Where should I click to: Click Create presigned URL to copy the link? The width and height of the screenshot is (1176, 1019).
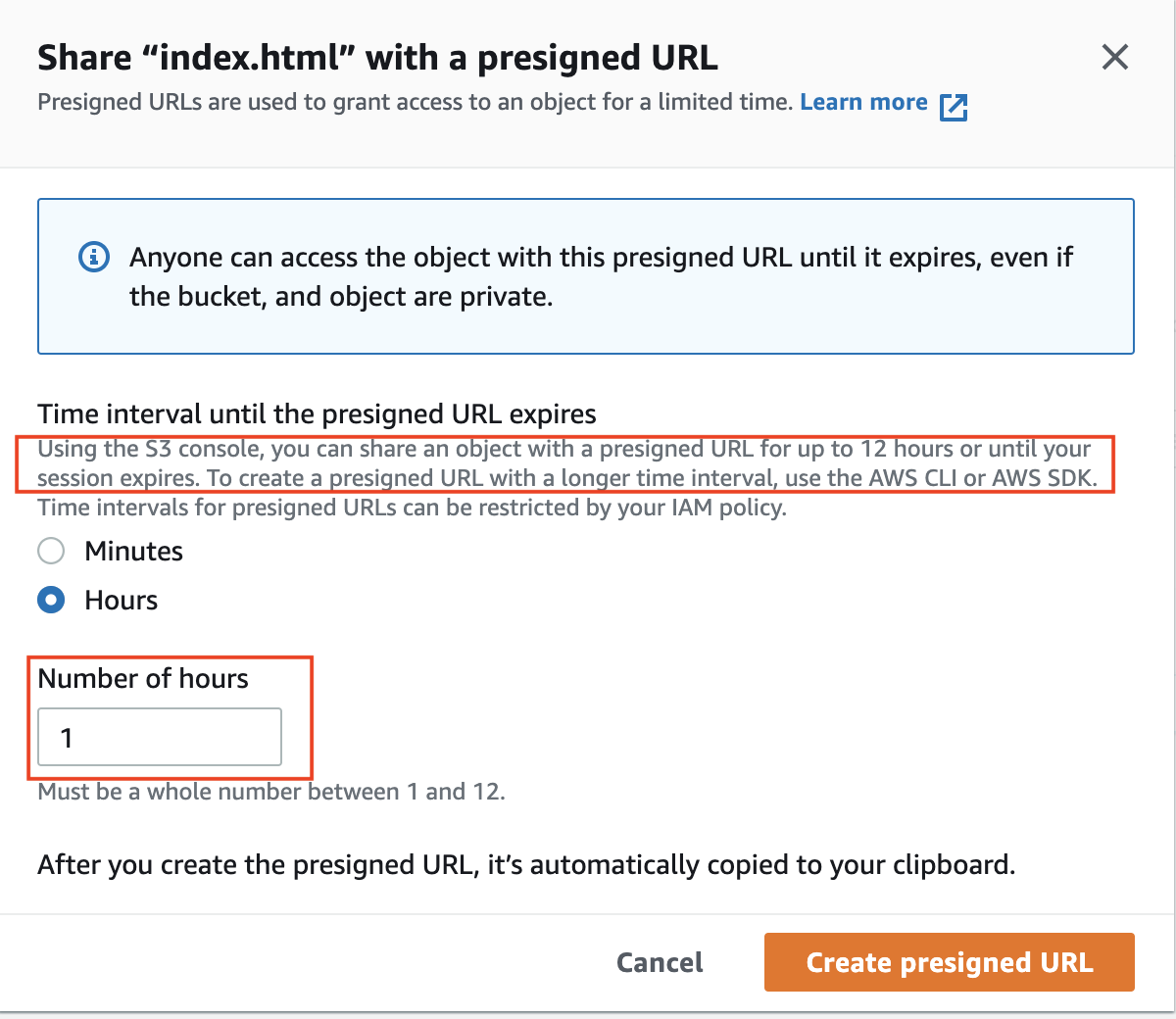(948, 962)
